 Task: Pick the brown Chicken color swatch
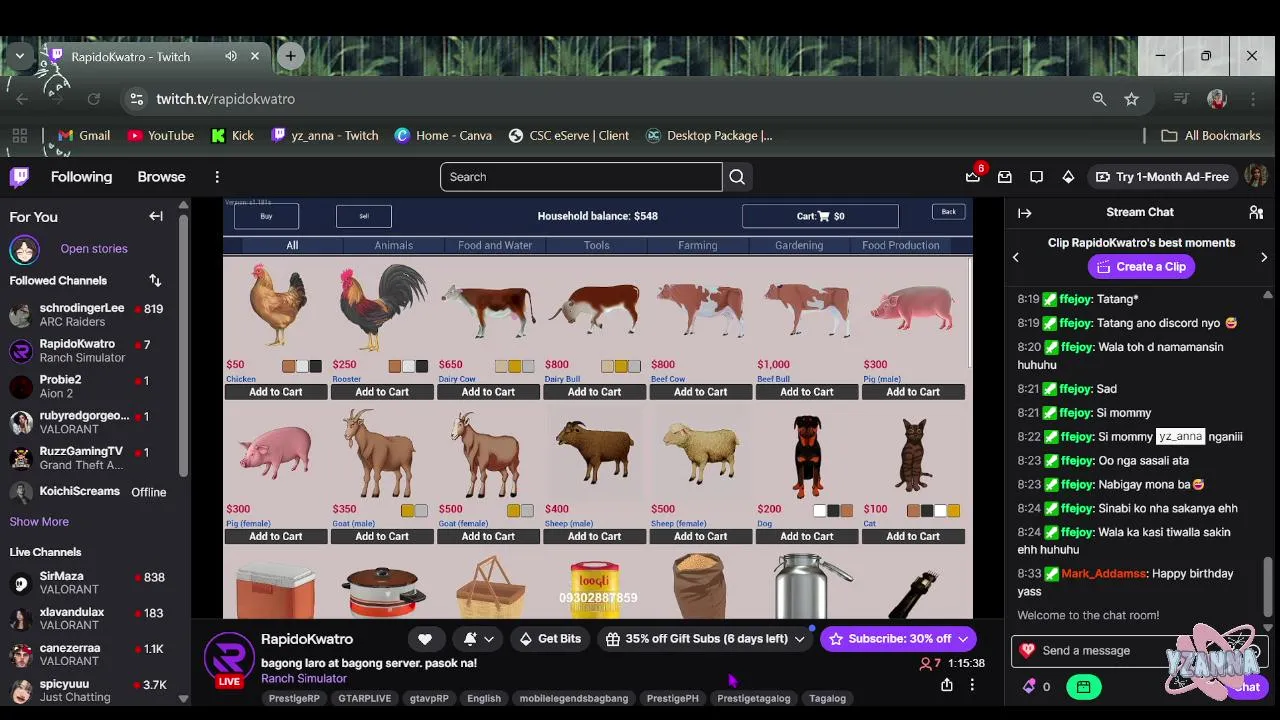click(x=288, y=367)
